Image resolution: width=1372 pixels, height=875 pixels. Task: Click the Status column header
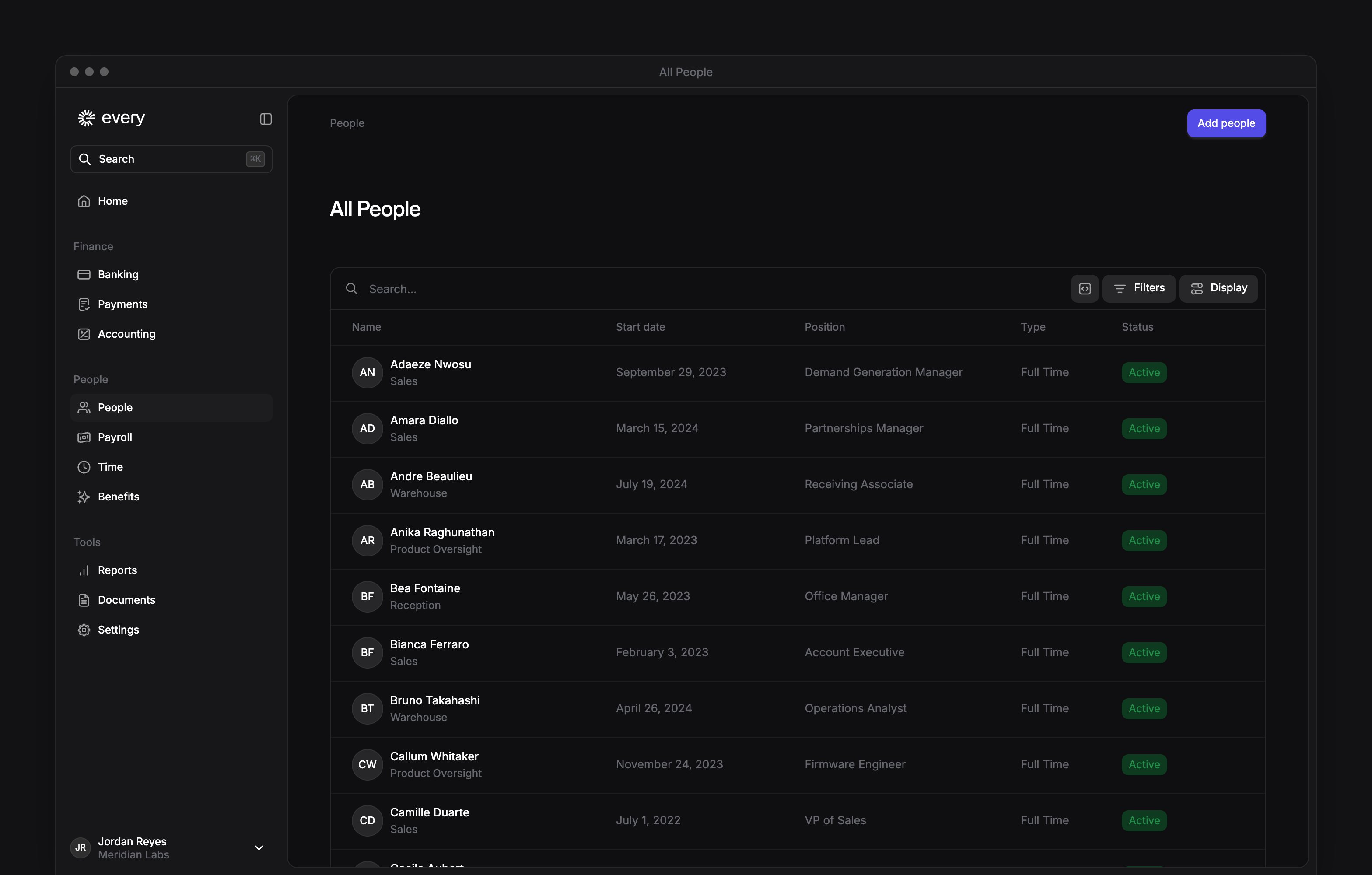(1137, 327)
